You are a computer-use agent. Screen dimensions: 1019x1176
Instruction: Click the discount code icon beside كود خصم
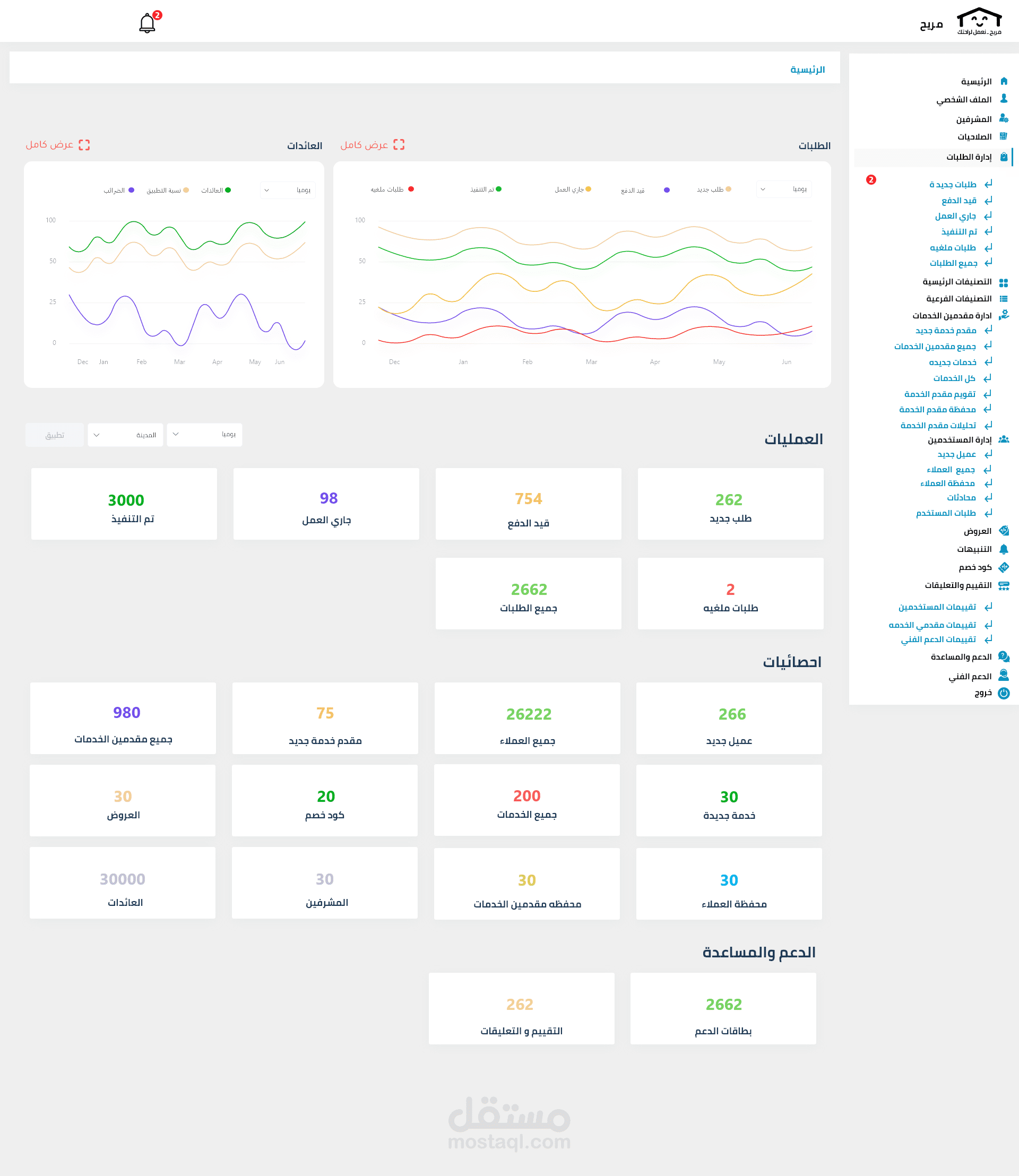pyautogui.click(x=1004, y=567)
